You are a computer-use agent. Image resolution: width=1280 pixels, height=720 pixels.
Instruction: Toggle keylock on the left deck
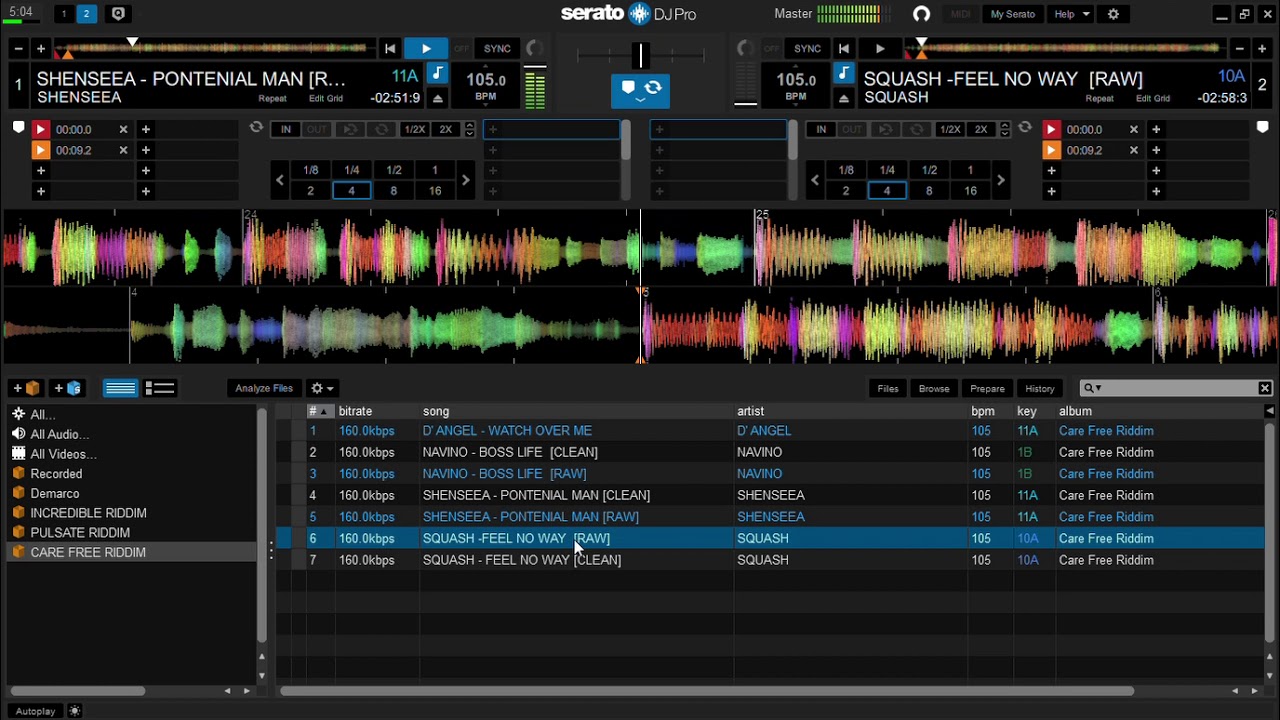click(437, 73)
